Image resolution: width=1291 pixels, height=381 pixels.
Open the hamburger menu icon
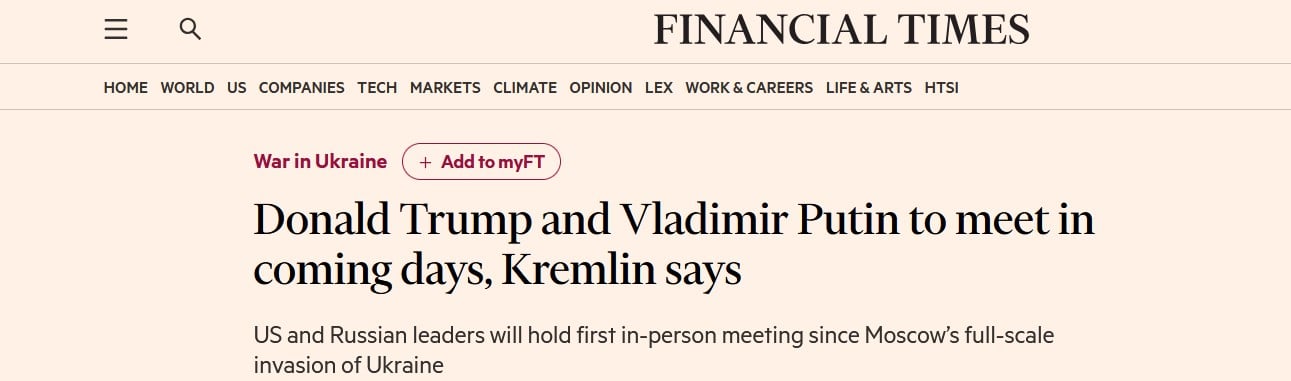(116, 30)
